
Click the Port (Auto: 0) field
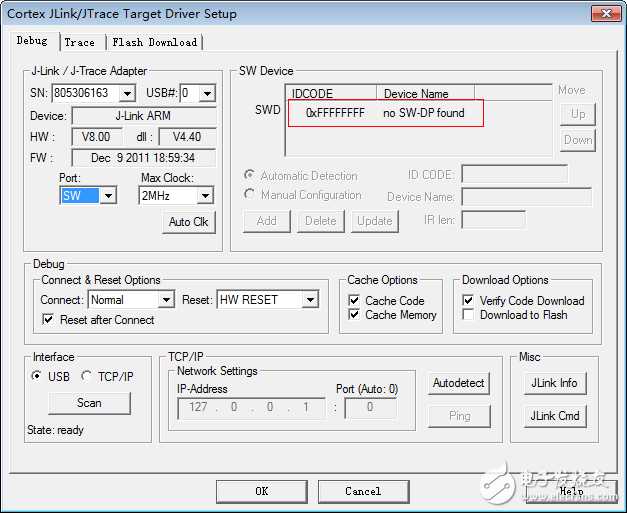371,407
